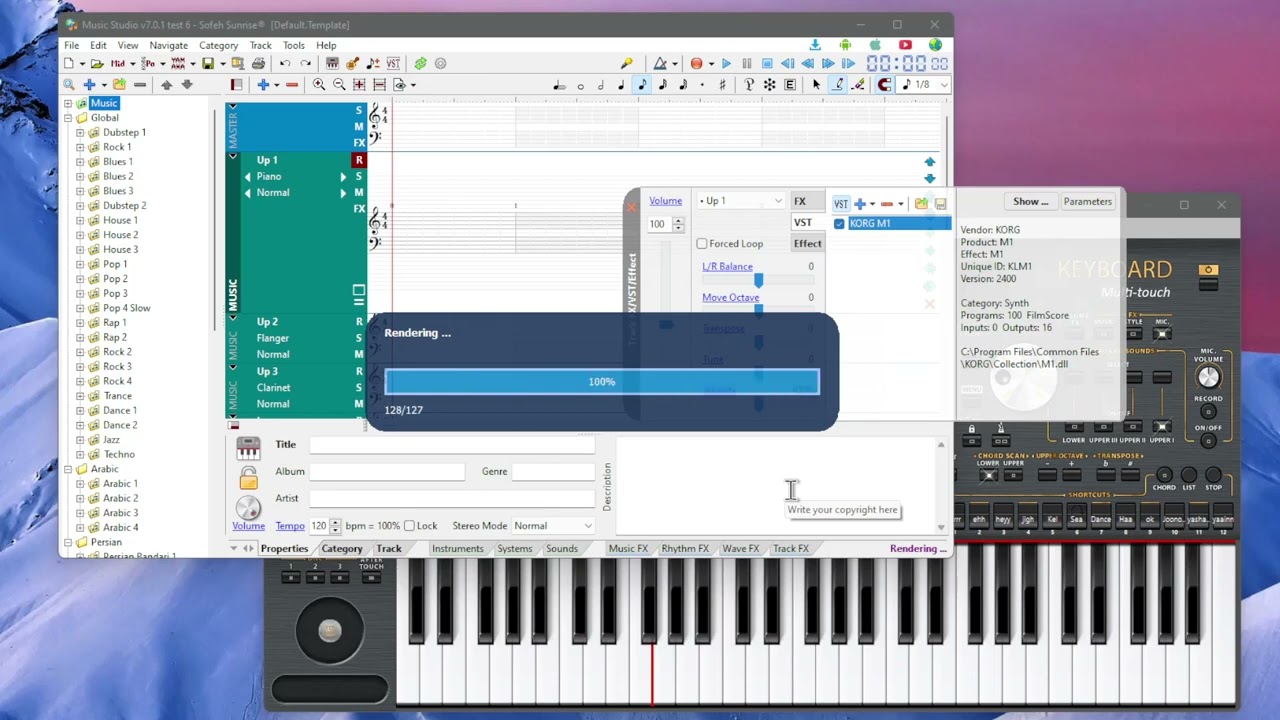Click the Title input field
The width and height of the screenshot is (1280, 720).
452,445
